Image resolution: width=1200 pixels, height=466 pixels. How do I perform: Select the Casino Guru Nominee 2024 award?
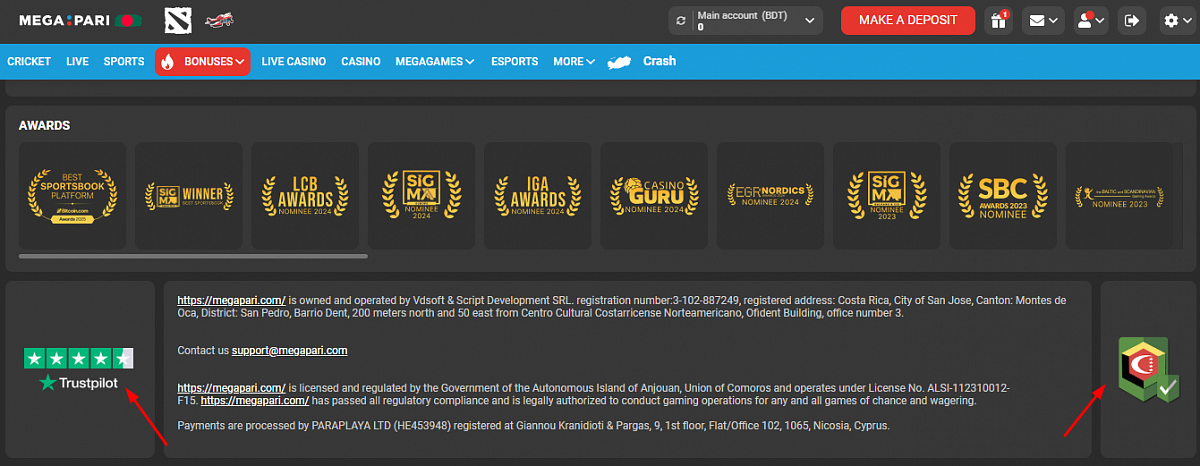(654, 195)
